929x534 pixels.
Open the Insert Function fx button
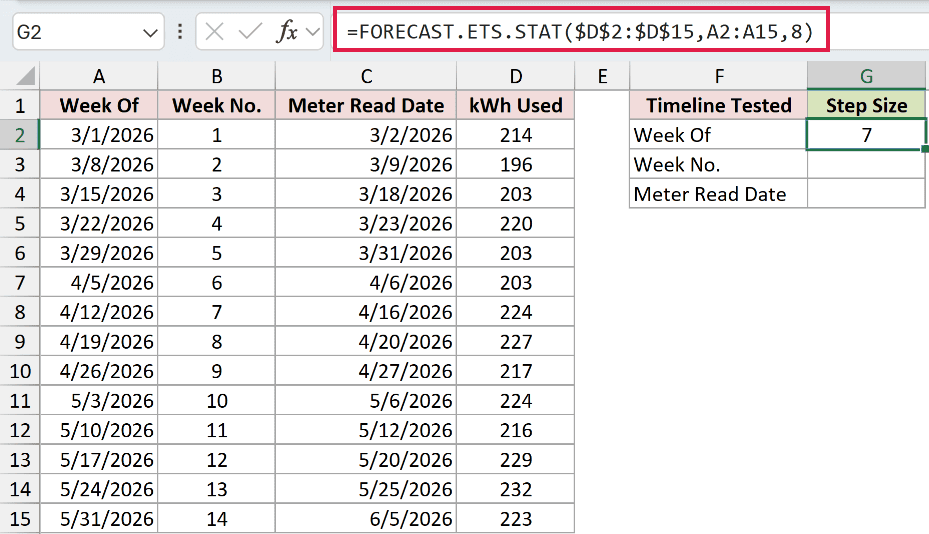point(287,31)
